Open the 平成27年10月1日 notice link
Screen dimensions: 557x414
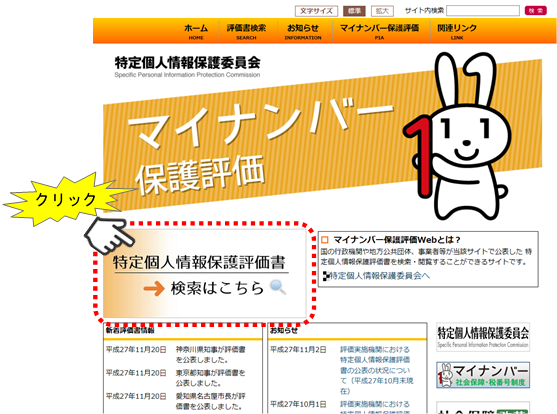[x=375, y=408]
